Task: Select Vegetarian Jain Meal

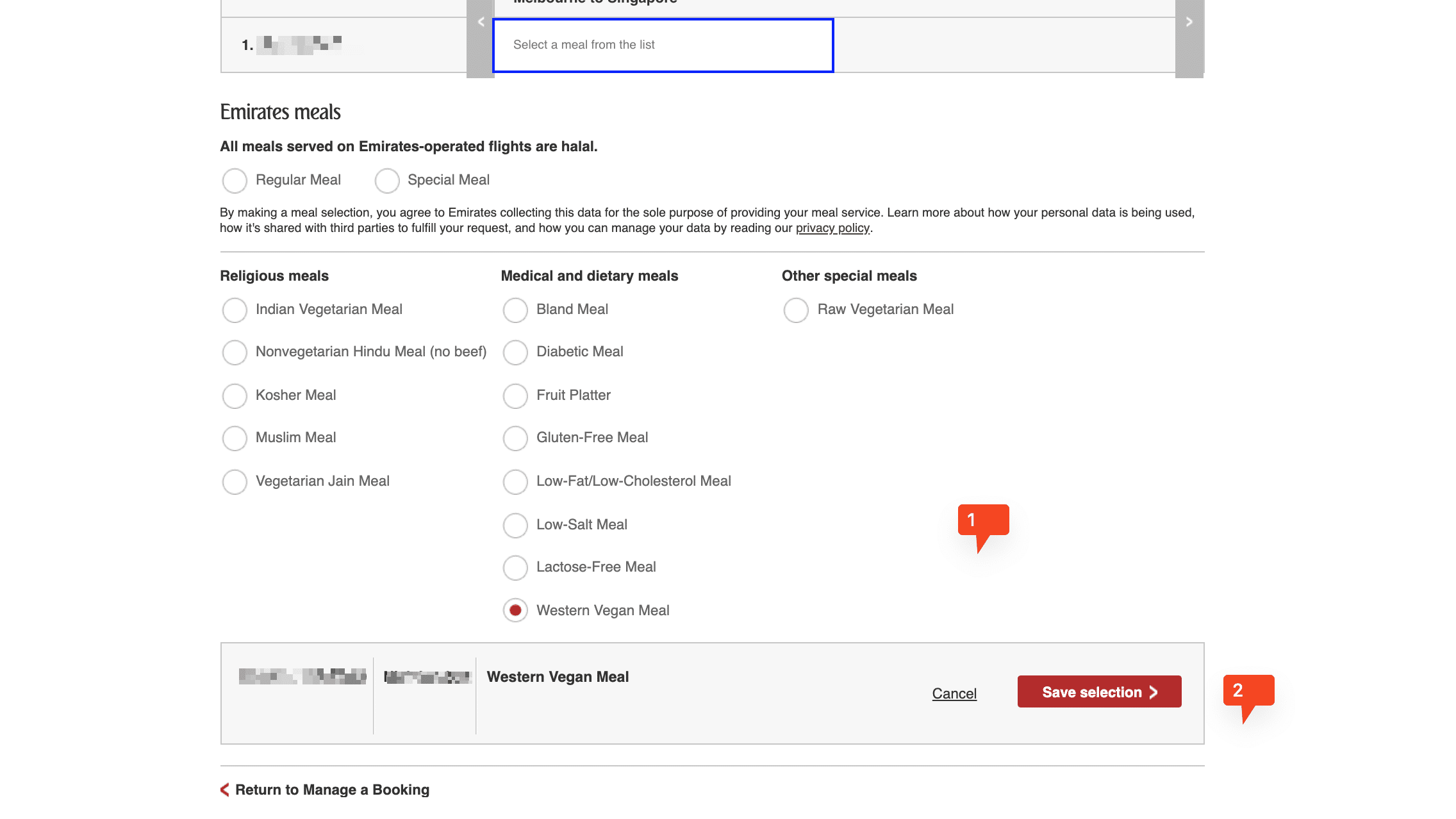Action: [235, 482]
